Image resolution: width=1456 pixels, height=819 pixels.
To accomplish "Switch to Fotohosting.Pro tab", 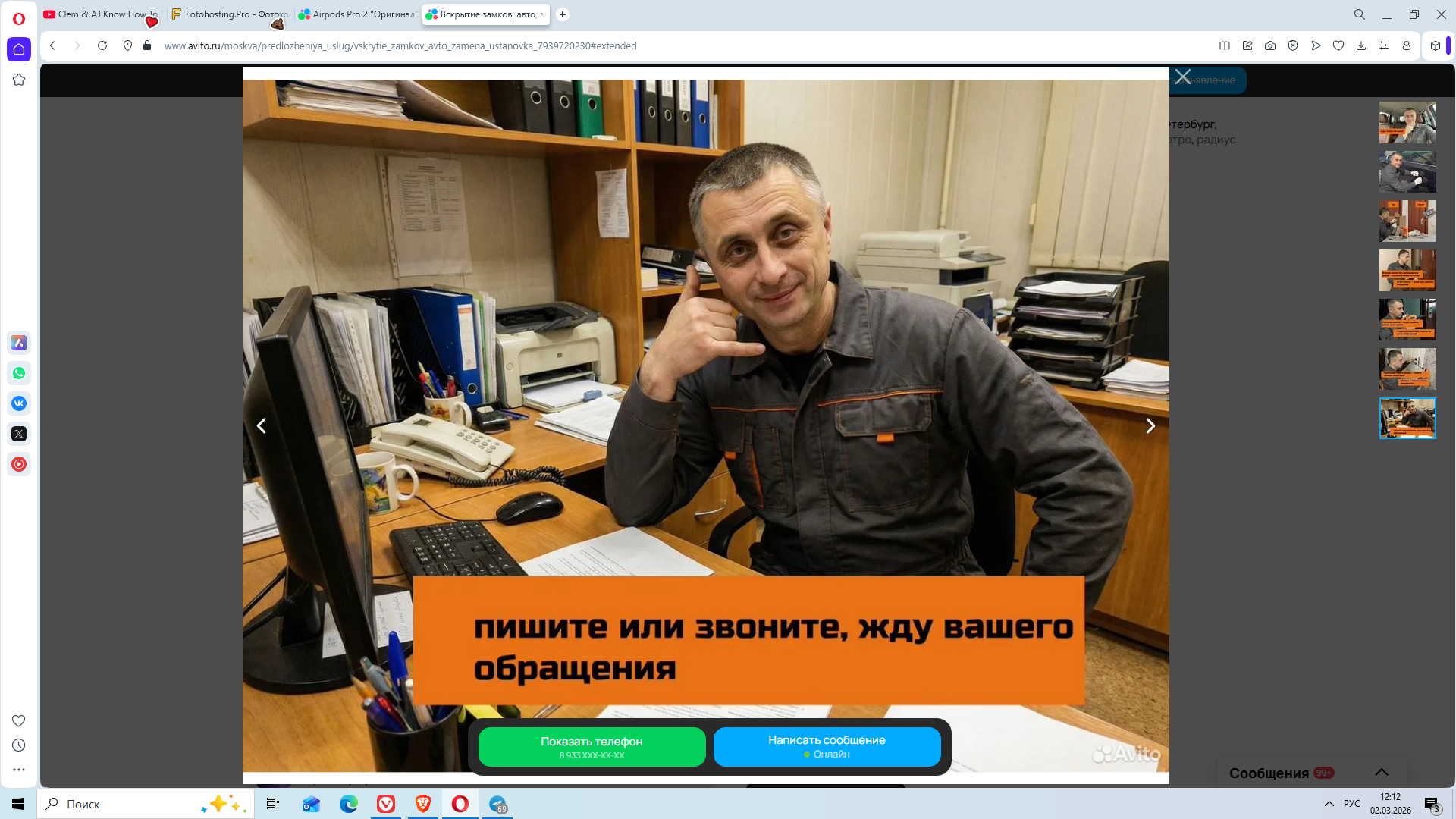I will [231, 14].
